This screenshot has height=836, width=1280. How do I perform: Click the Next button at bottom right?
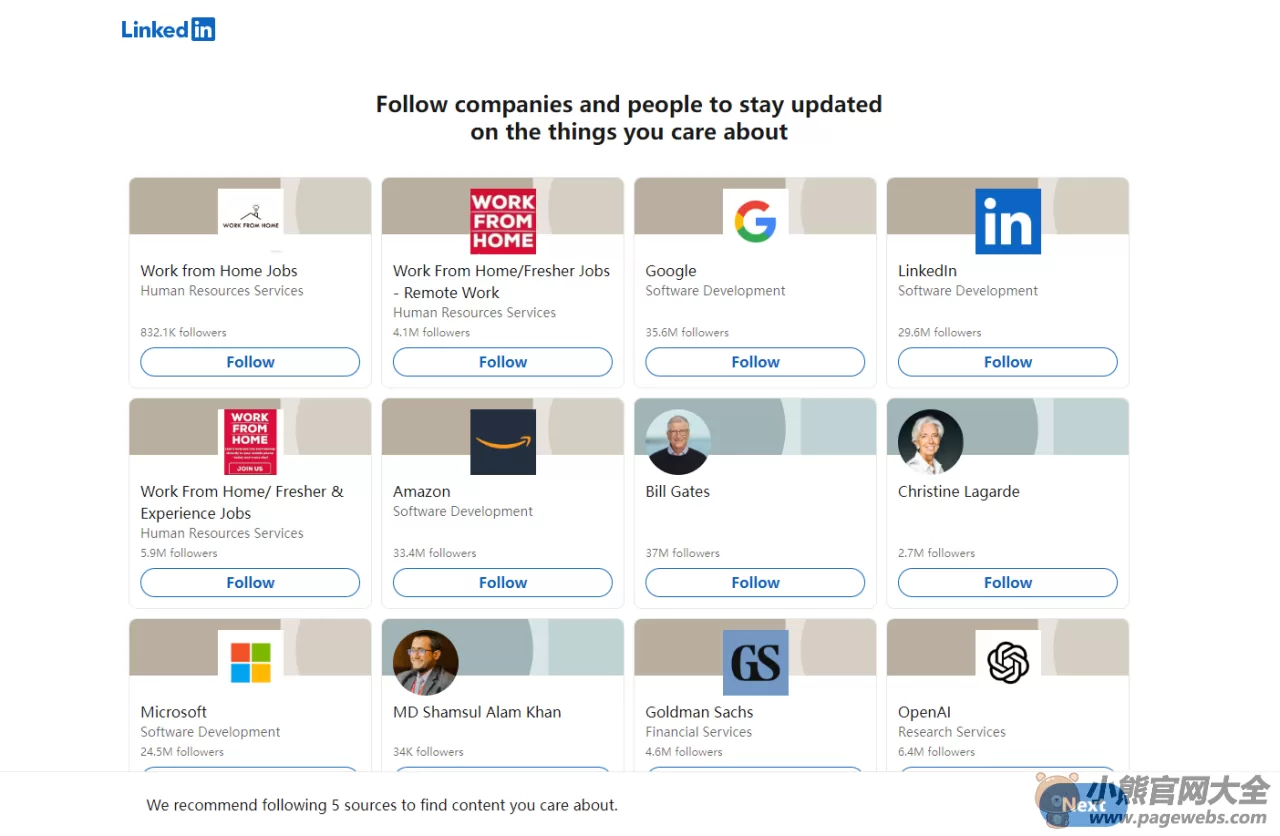pyautogui.click(x=1085, y=805)
